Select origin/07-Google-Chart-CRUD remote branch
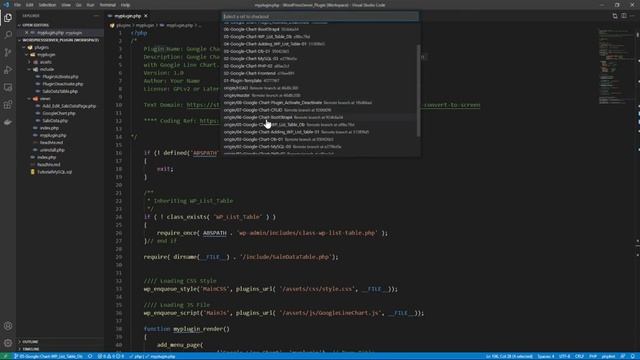Viewport: 640px width, 360px height. (320, 110)
